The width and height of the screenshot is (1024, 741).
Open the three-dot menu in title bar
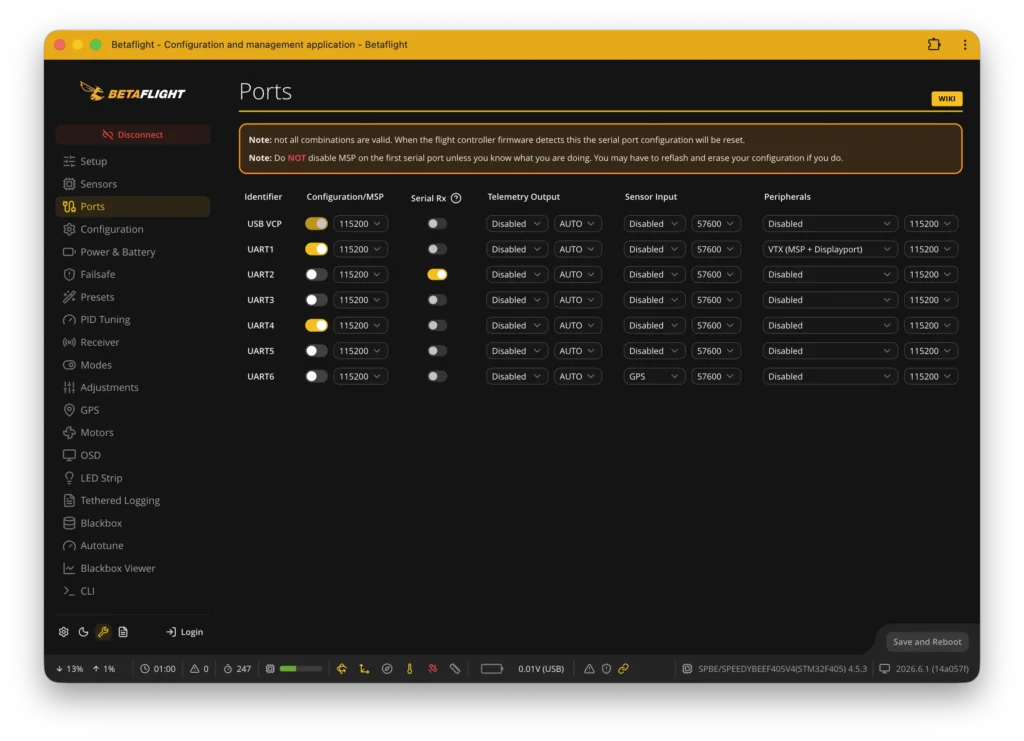(x=965, y=44)
